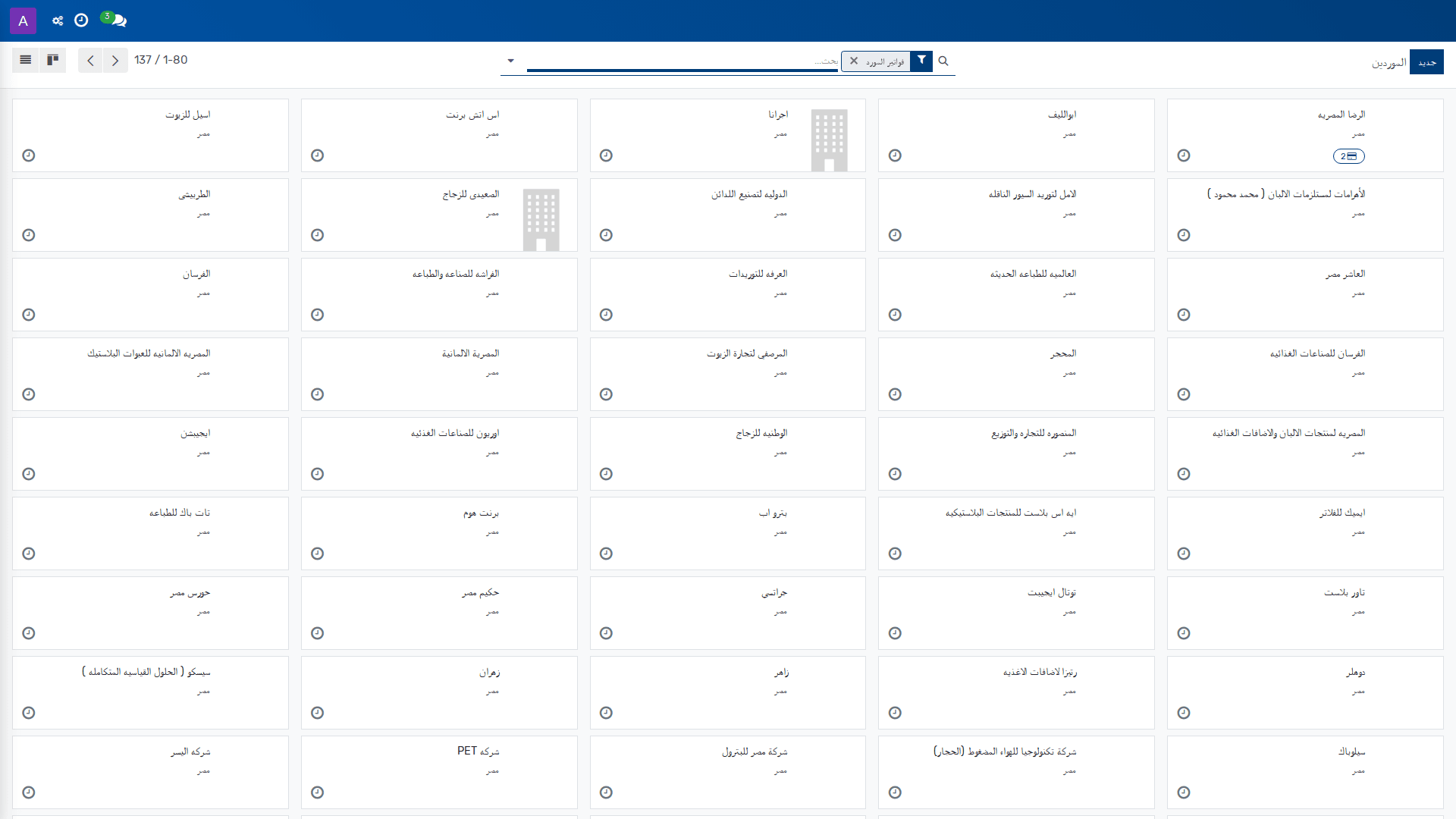
Task: Go to the previous page of records
Action: (90, 60)
